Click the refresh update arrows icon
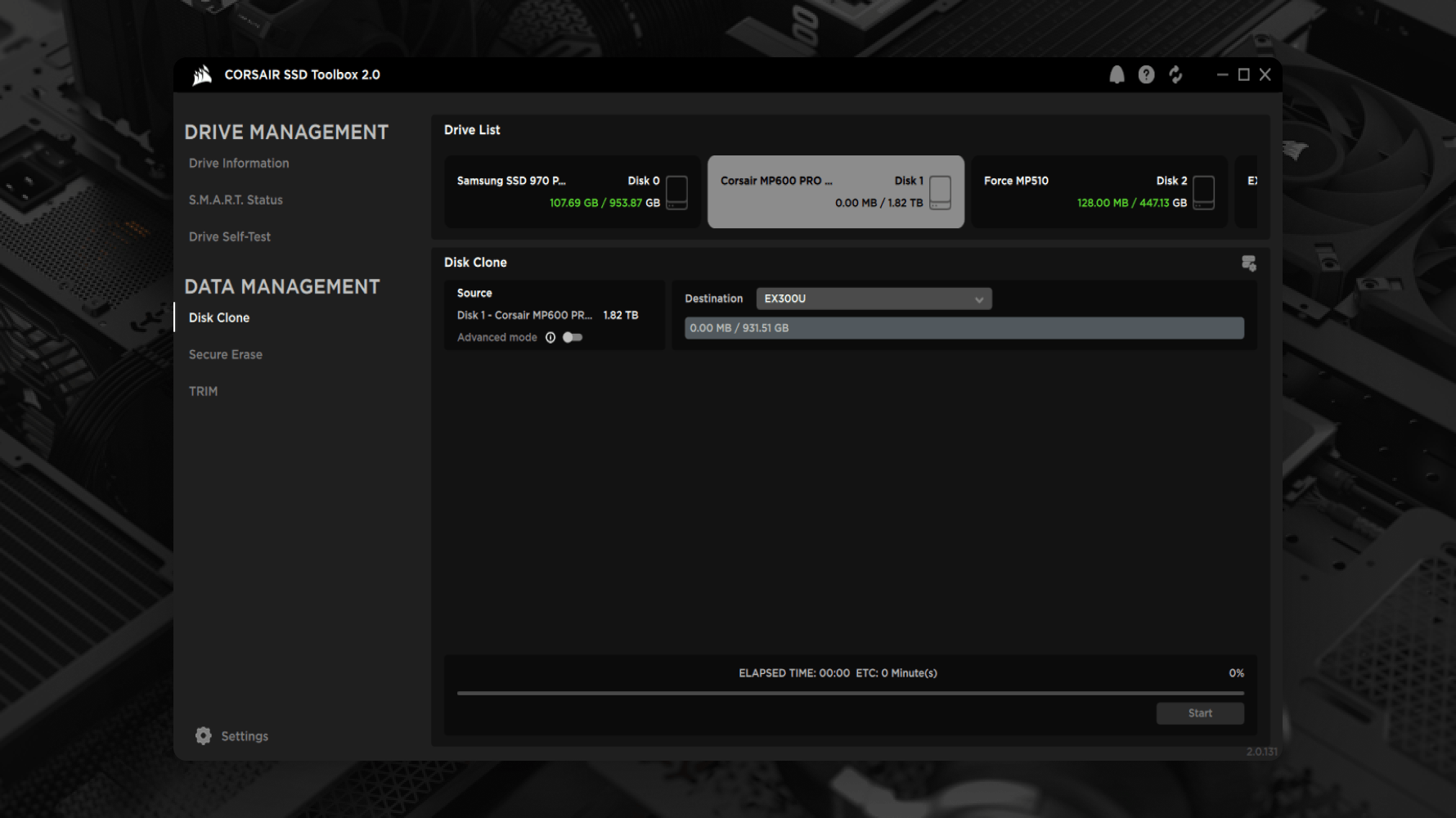Viewport: 1456px width, 818px height. 1175,74
